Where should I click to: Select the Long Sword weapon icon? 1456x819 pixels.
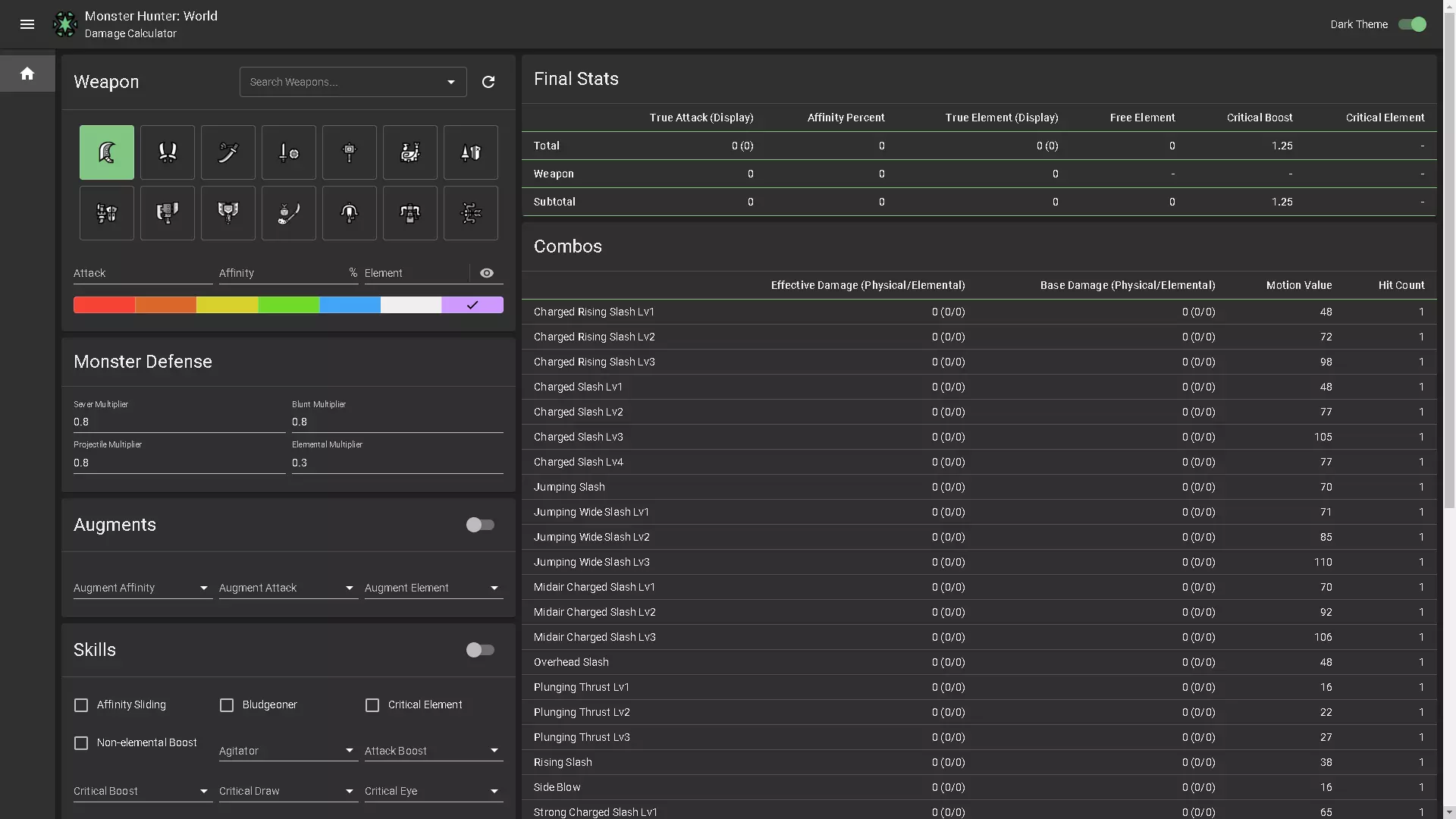tap(227, 152)
